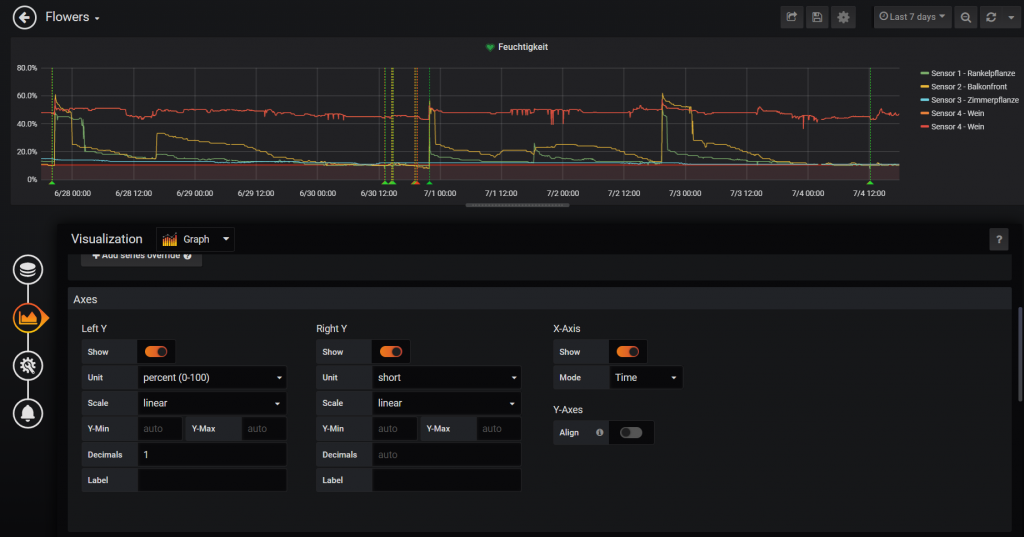The height and width of the screenshot is (537, 1024).
Task: Open X-Axis Mode Time dropdown
Action: point(646,378)
